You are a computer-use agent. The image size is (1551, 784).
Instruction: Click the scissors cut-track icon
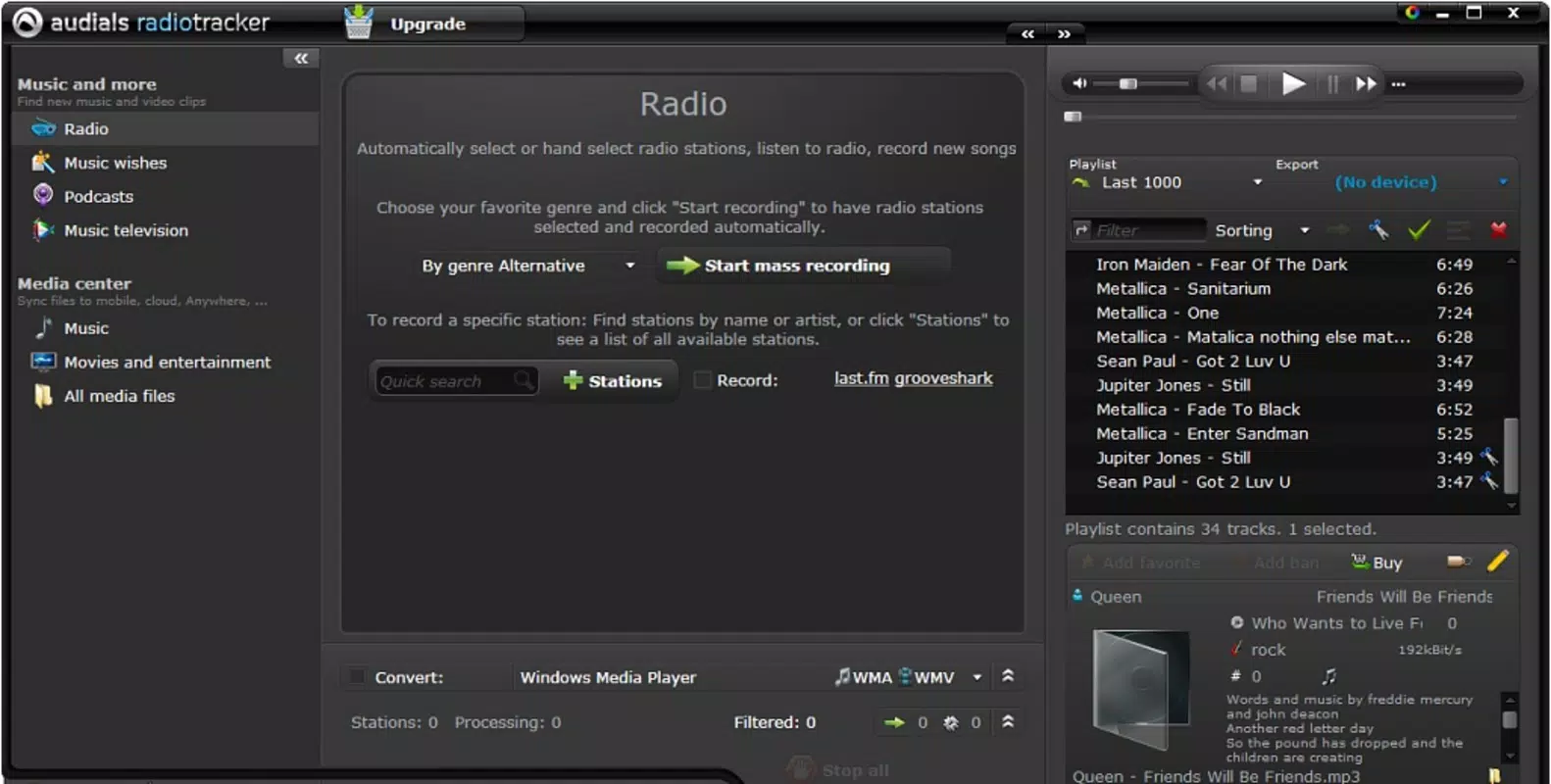tap(1379, 230)
